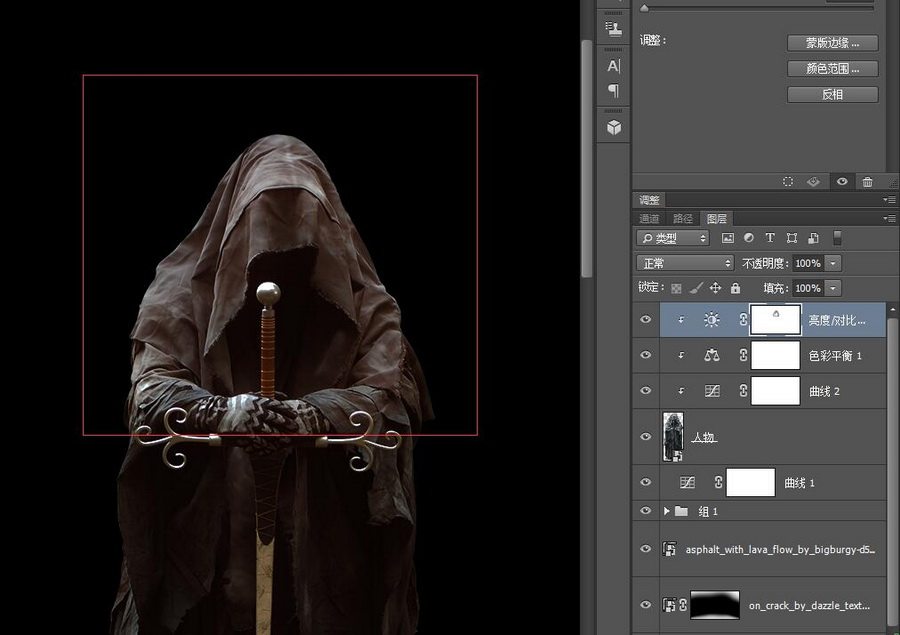Click lock position move icon
This screenshot has width=900, height=635.
715,288
